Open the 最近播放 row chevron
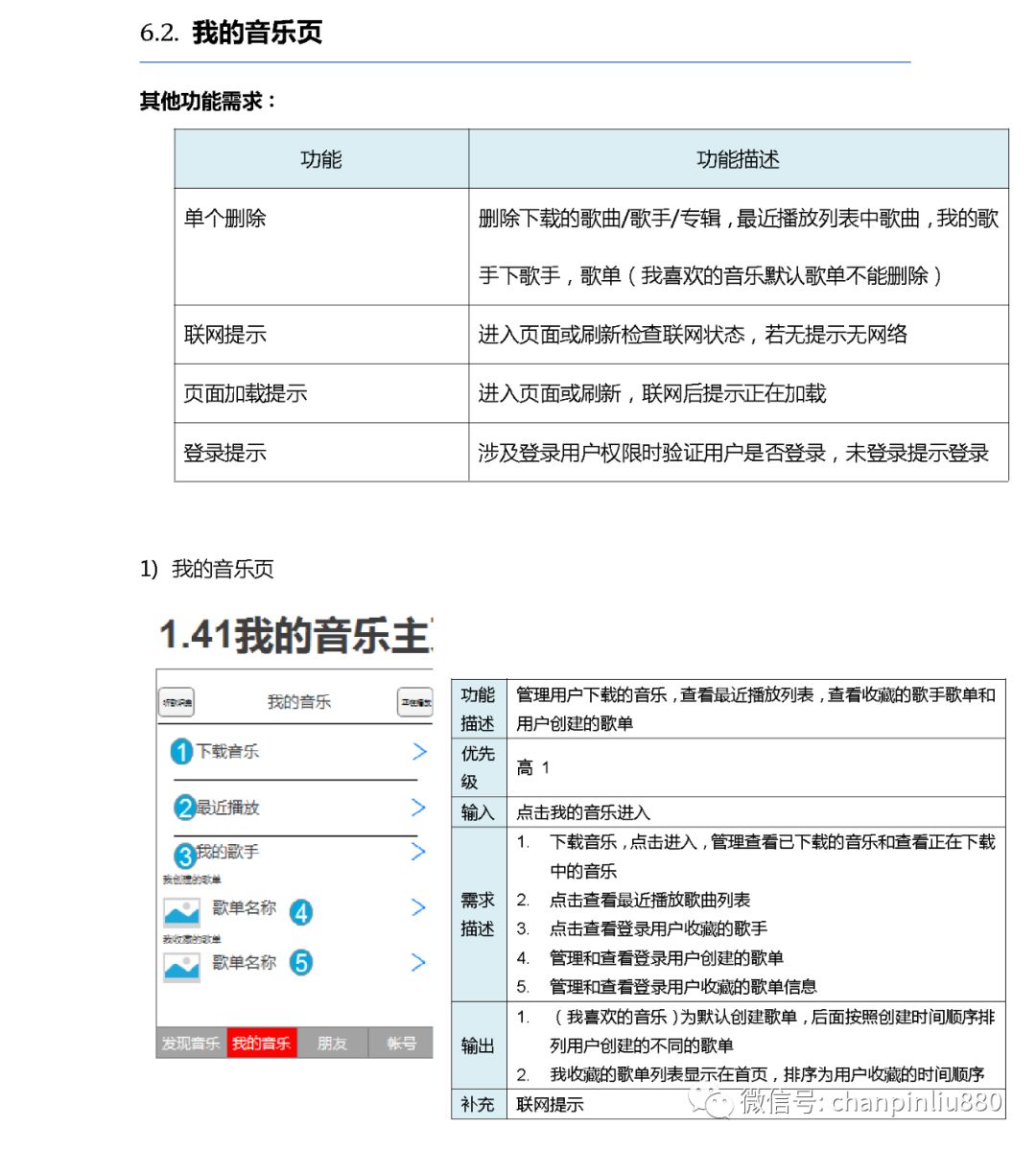Viewport: 1036px width, 1150px height. tap(419, 808)
